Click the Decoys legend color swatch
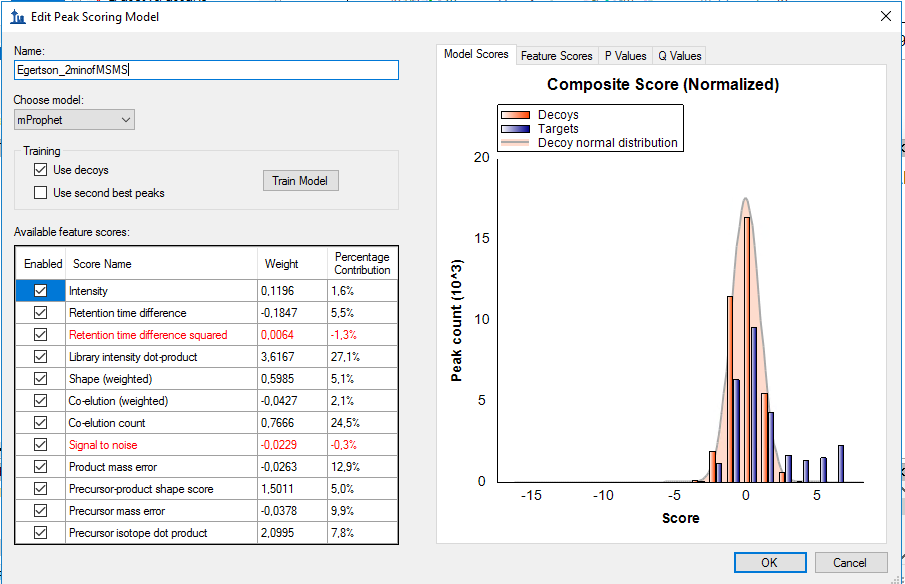Viewport: 905px width, 584px height. point(516,115)
